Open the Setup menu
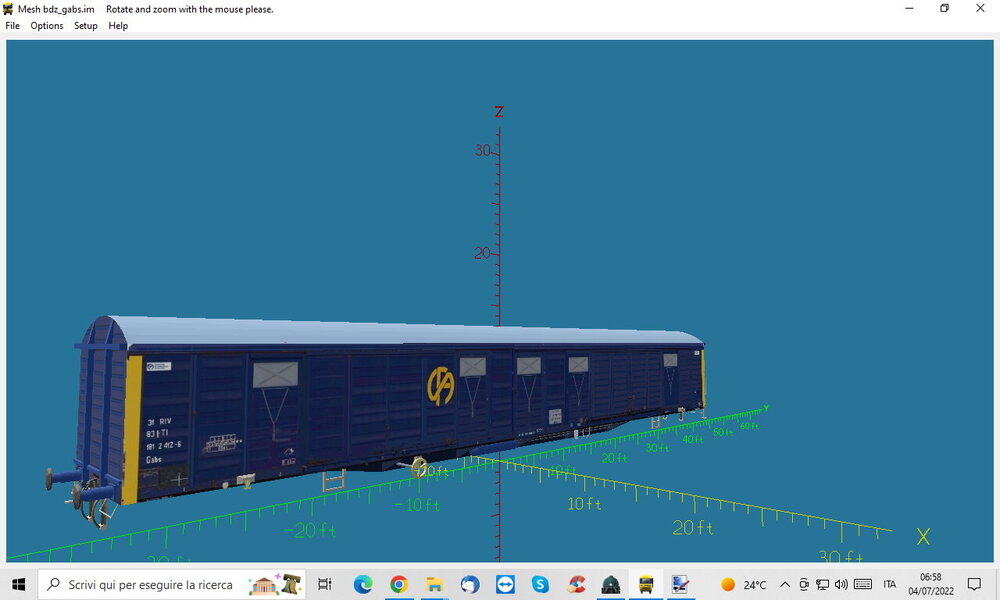The image size is (1000, 600). click(85, 26)
